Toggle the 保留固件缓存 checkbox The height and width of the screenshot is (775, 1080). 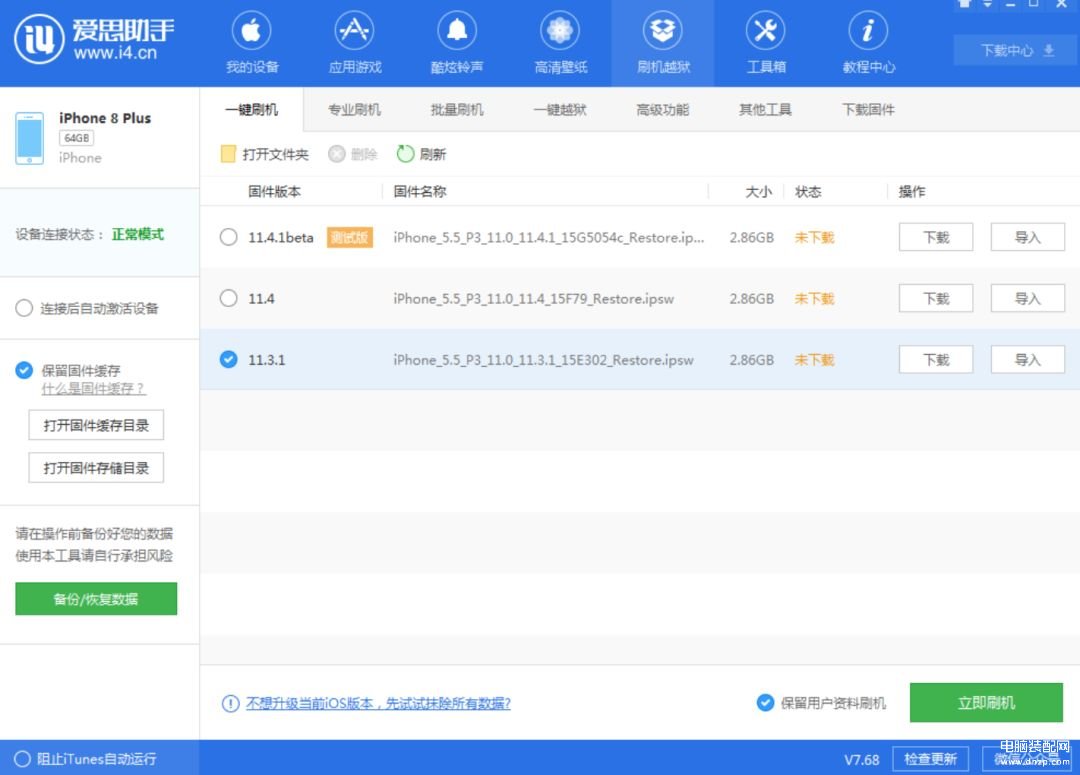pyautogui.click(x=24, y=371)
